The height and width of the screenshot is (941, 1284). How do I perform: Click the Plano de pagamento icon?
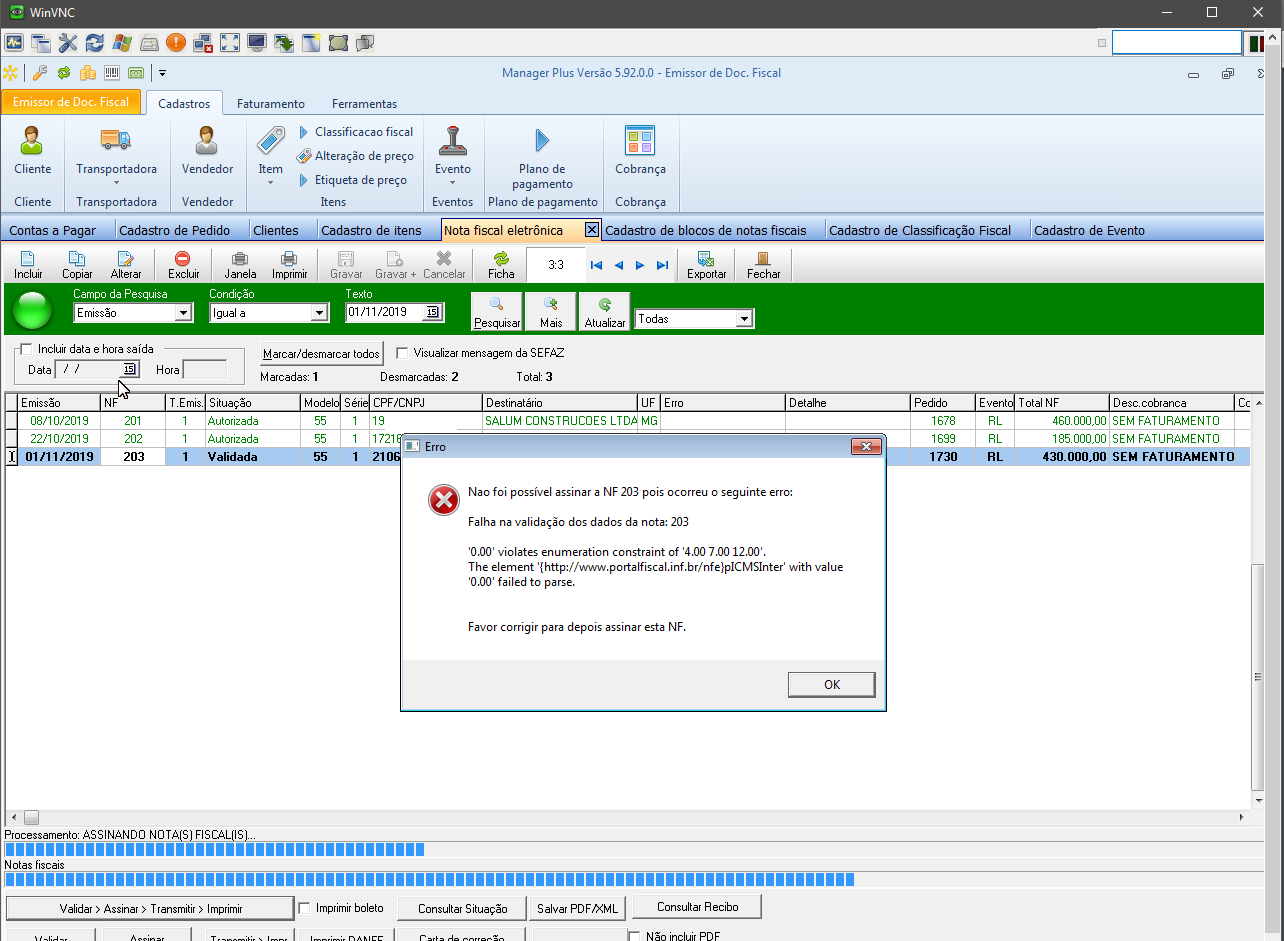coord(542,142)
